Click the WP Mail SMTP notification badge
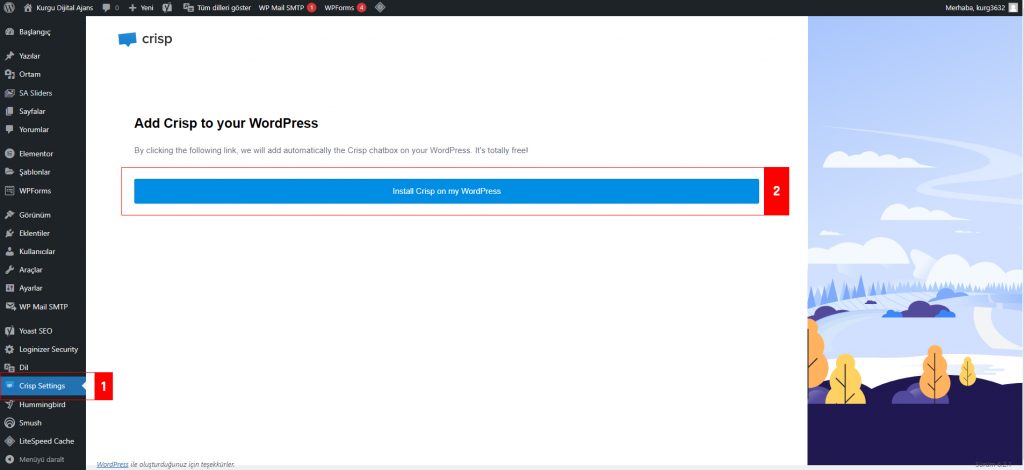1024x470 pixels. click(x=312, y=8)
